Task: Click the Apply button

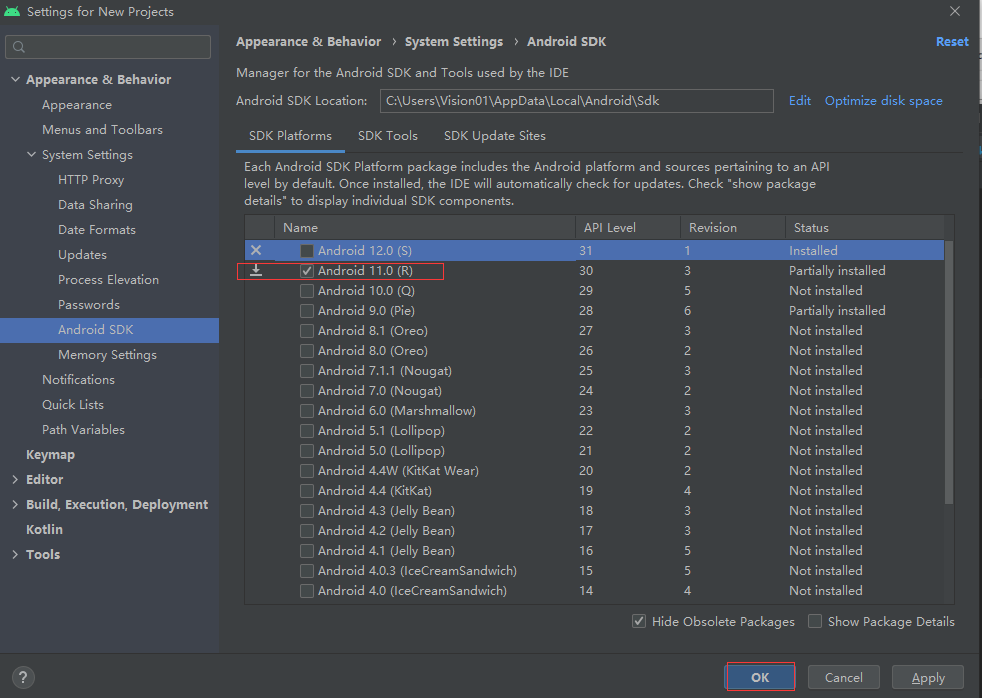Action: (x=928, y=677)
